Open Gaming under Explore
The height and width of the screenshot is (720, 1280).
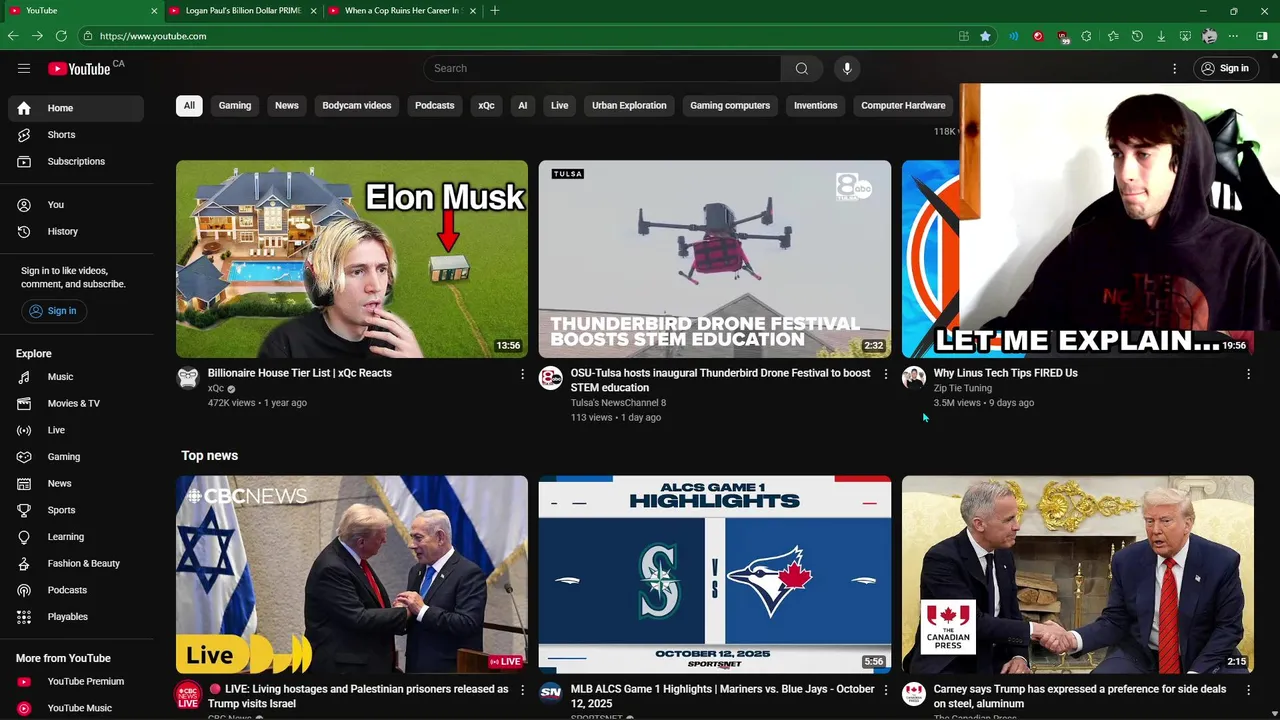coord(76,457)
